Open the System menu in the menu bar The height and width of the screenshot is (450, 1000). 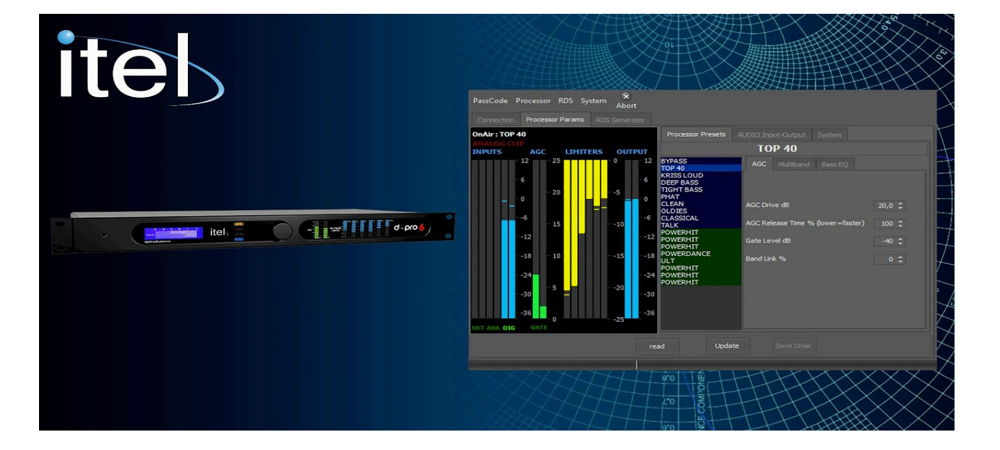tap(593, 101)
